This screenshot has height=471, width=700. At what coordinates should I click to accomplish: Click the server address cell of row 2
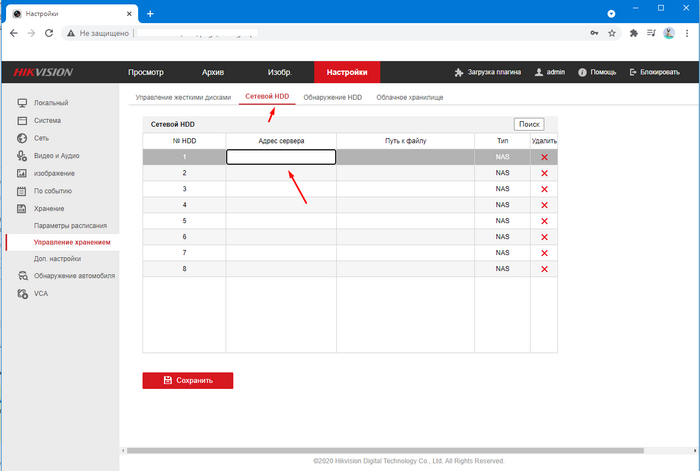tap(281, 173)
